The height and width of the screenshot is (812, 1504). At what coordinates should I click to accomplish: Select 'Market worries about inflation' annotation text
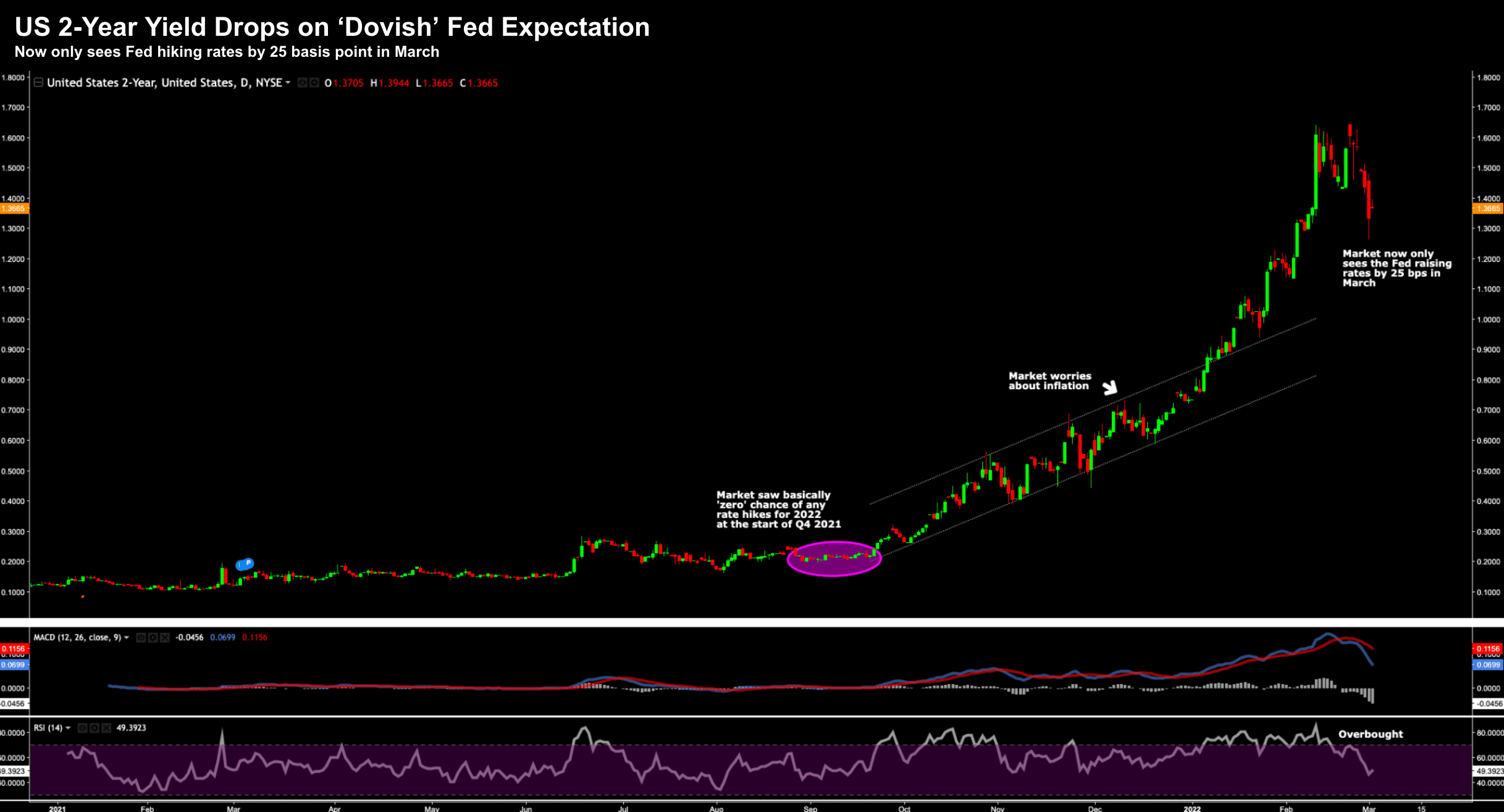(1049, 381)
